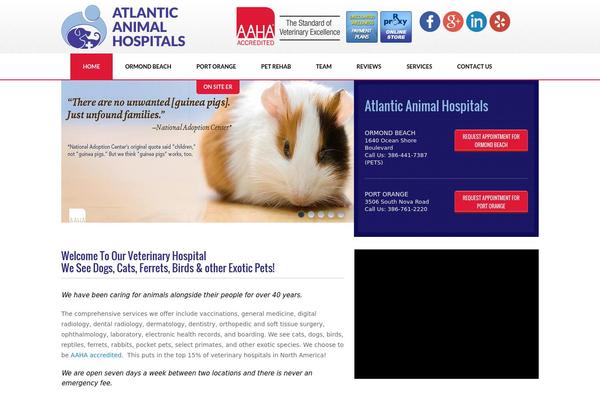Click the On Site ER tag

(x=218, y=87)
